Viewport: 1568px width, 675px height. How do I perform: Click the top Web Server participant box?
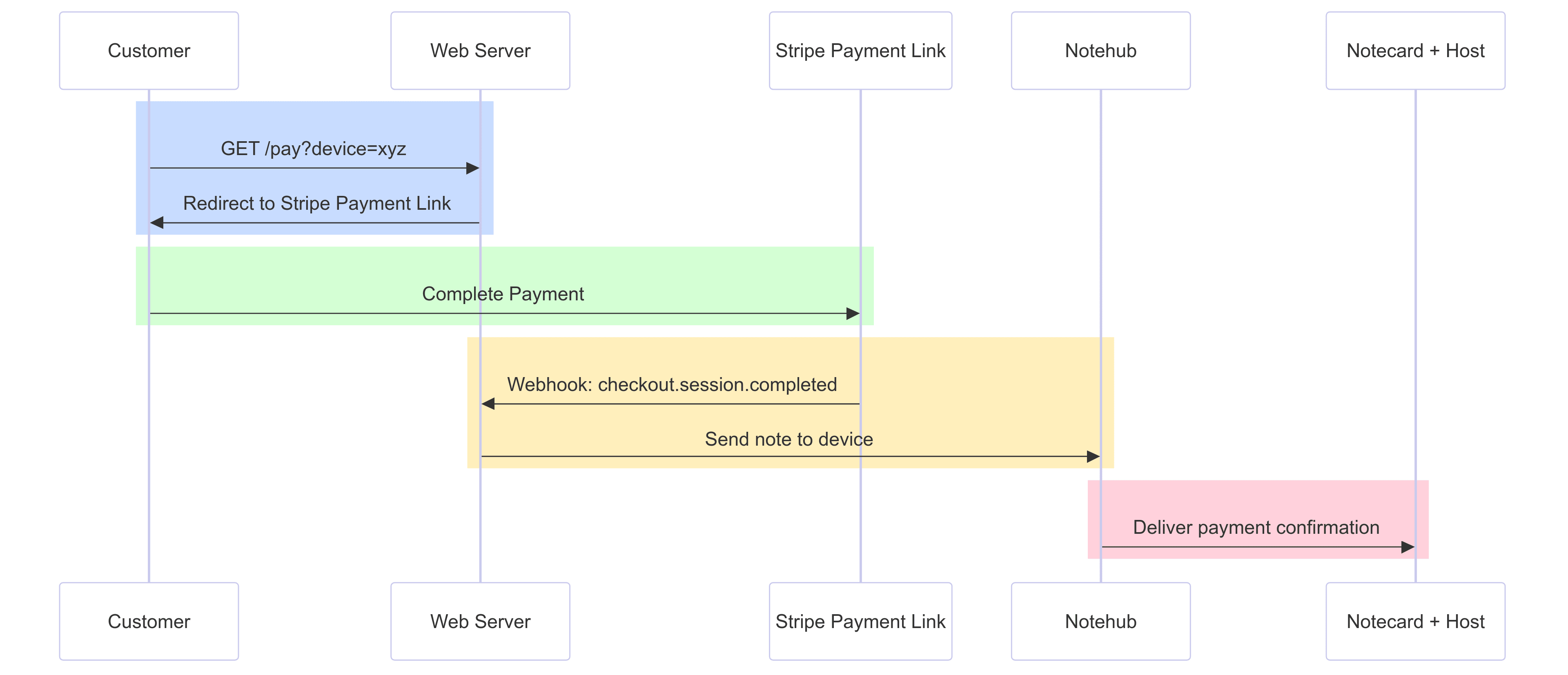(x=480, y=51)
